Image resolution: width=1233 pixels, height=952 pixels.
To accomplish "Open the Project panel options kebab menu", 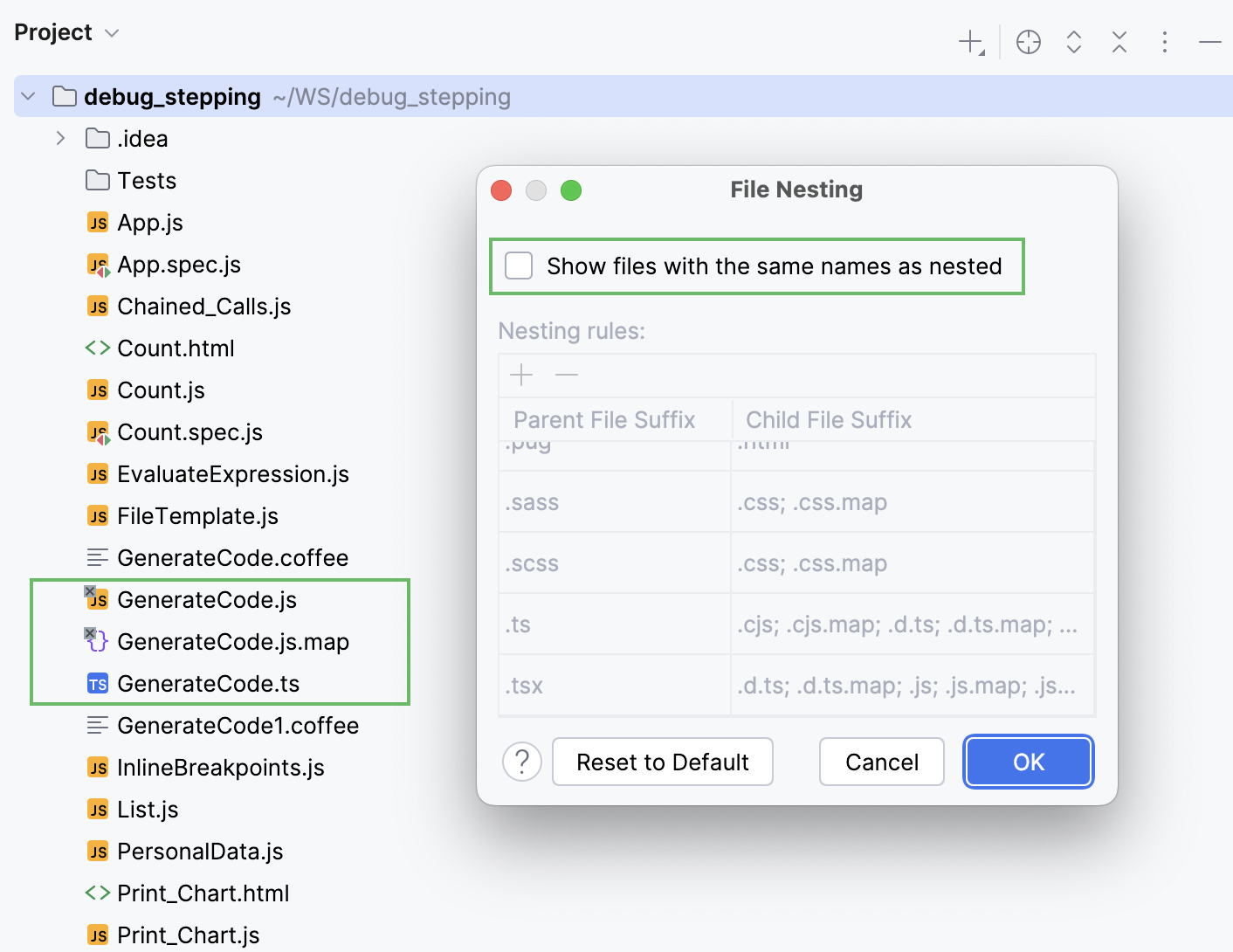I will coord(1165,42).
